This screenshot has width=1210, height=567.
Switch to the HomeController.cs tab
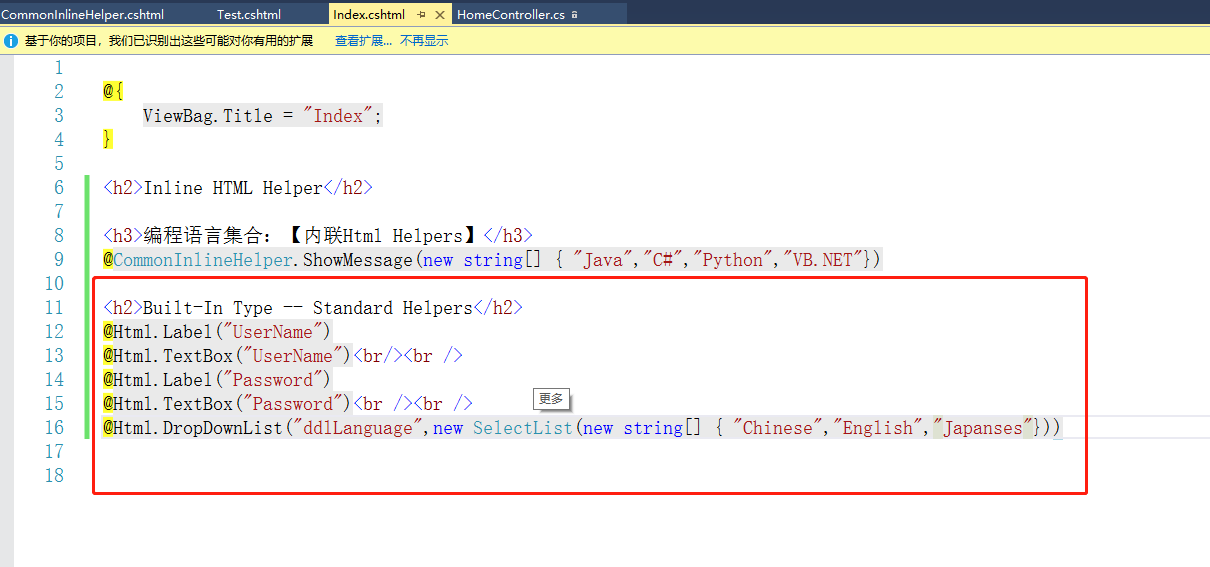click(x=510, y=14)
